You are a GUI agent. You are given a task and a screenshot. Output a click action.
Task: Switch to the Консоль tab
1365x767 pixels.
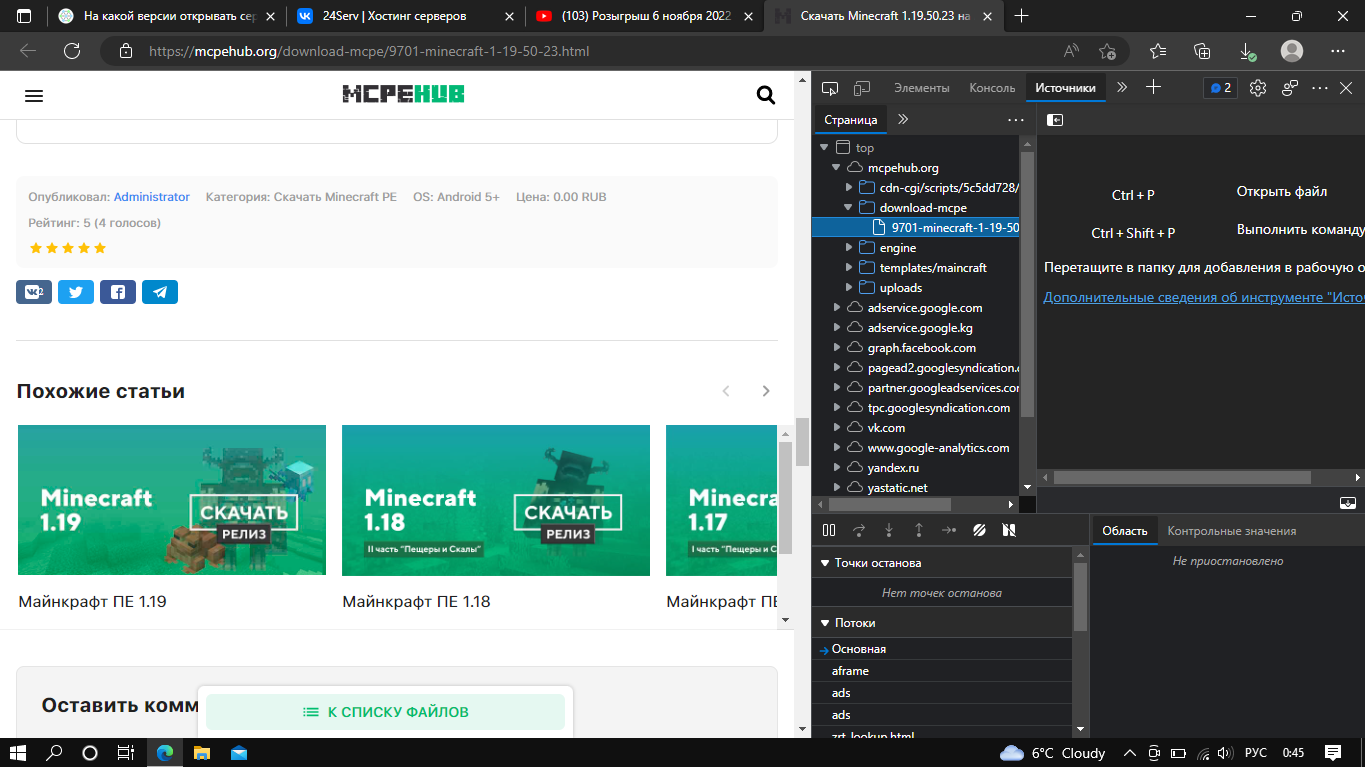pyautogui.click(x=992, y=88)
